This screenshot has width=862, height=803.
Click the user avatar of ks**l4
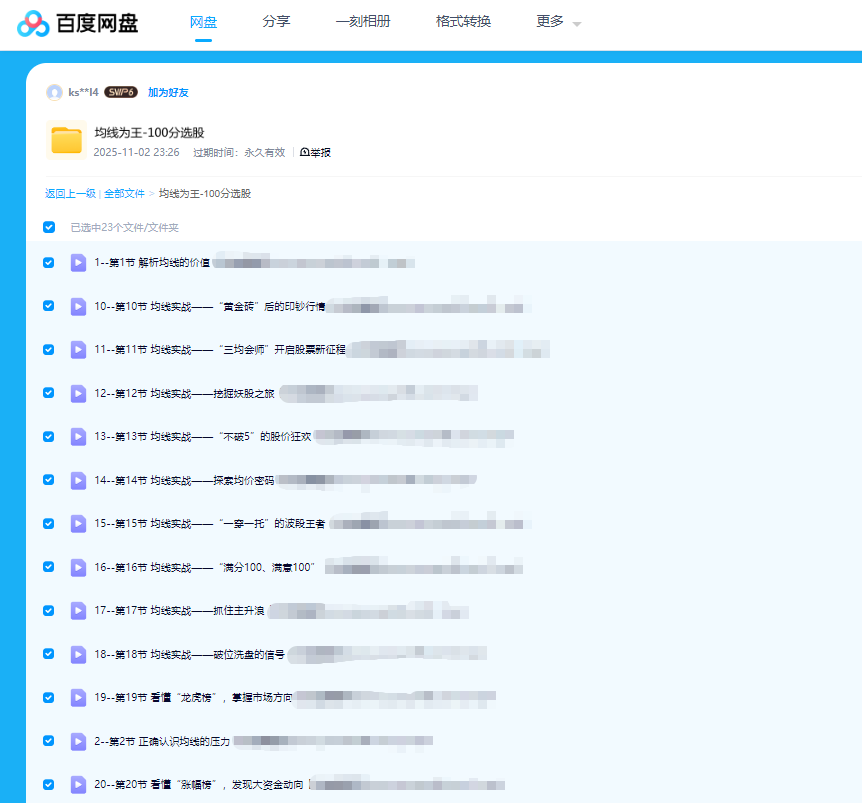click(x=54, y=92)
